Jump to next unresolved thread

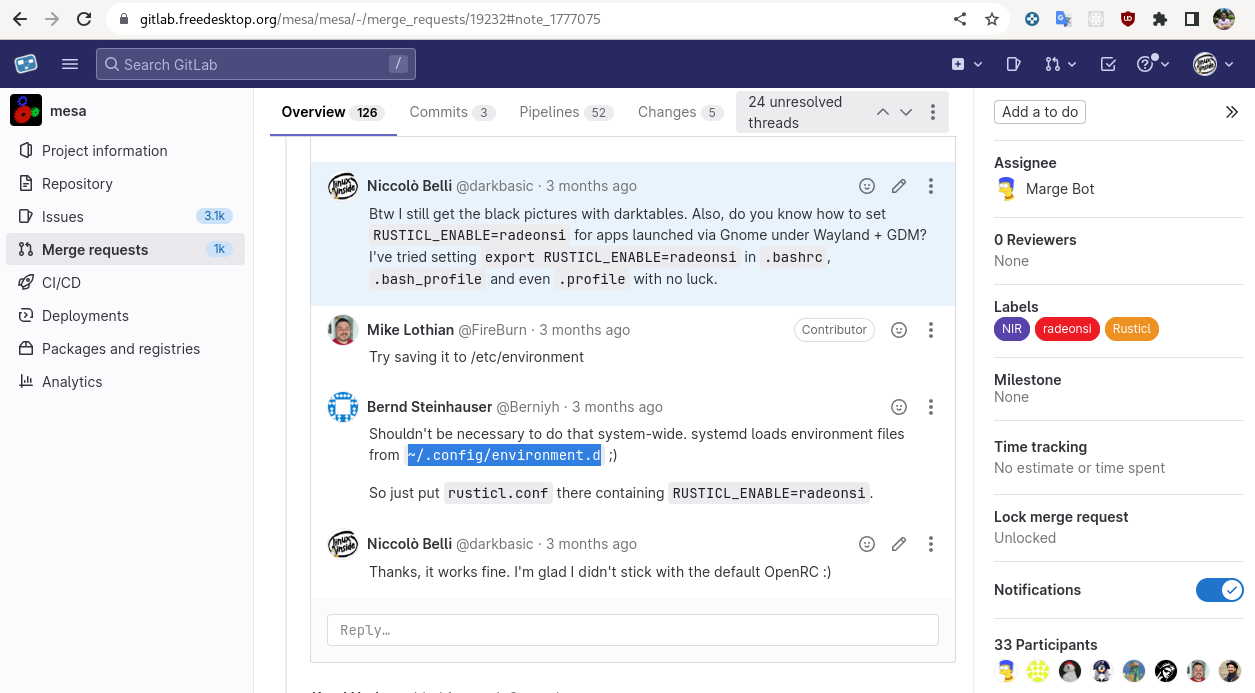pyautogui.click(x=906, y=112)
